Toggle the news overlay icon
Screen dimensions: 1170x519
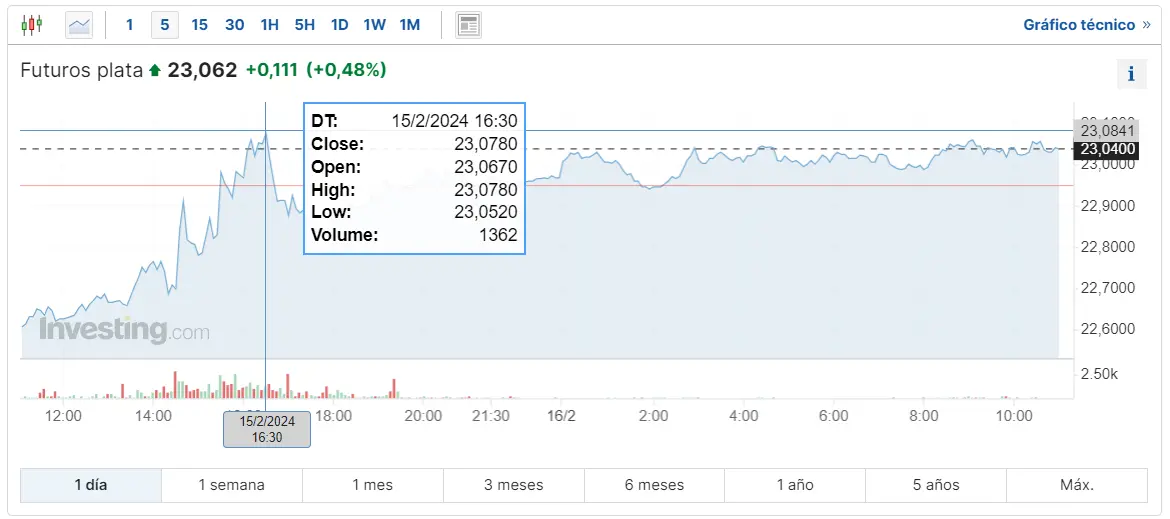[468, 25]
